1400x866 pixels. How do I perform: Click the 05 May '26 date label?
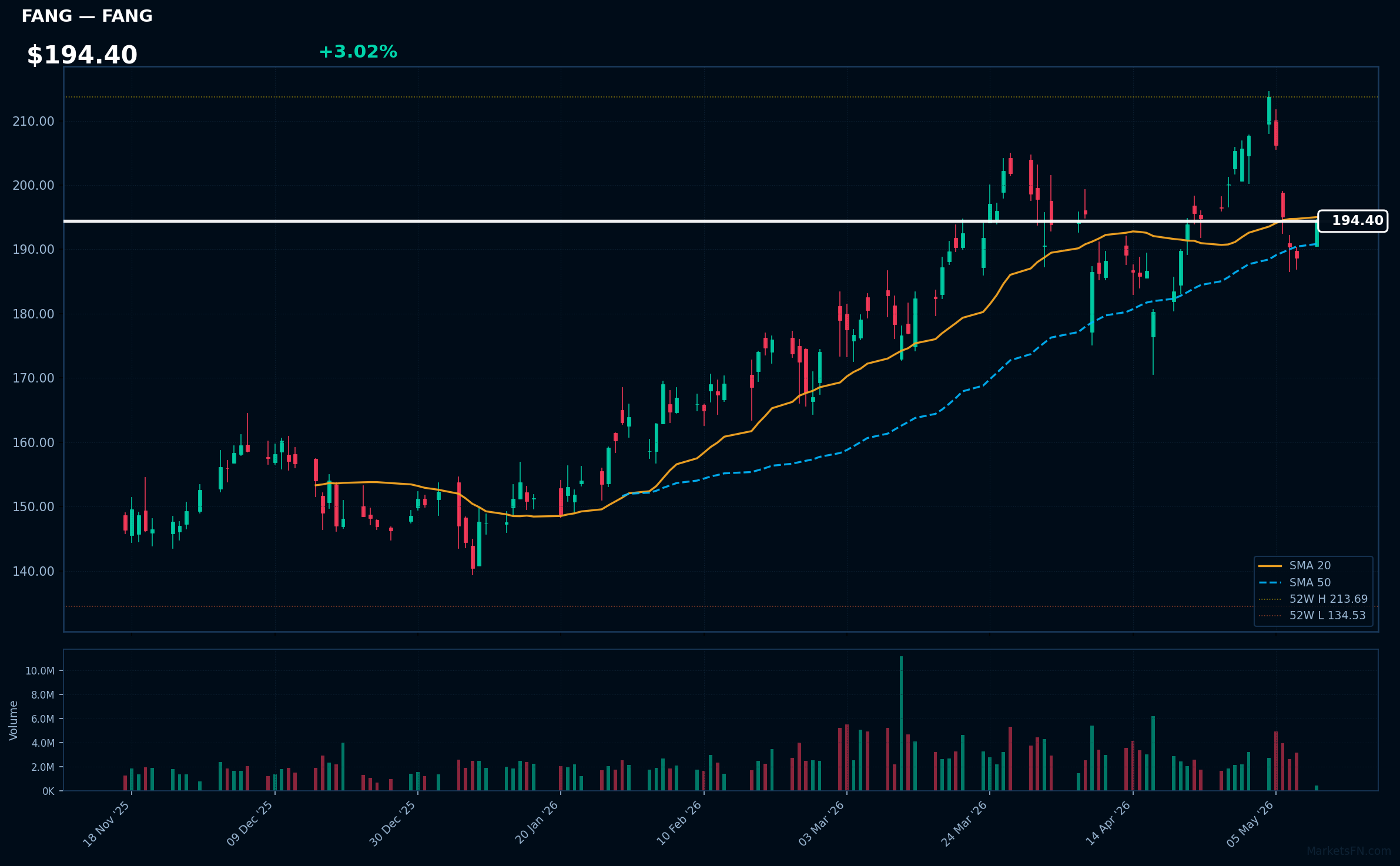click(x=1251, y=824)
